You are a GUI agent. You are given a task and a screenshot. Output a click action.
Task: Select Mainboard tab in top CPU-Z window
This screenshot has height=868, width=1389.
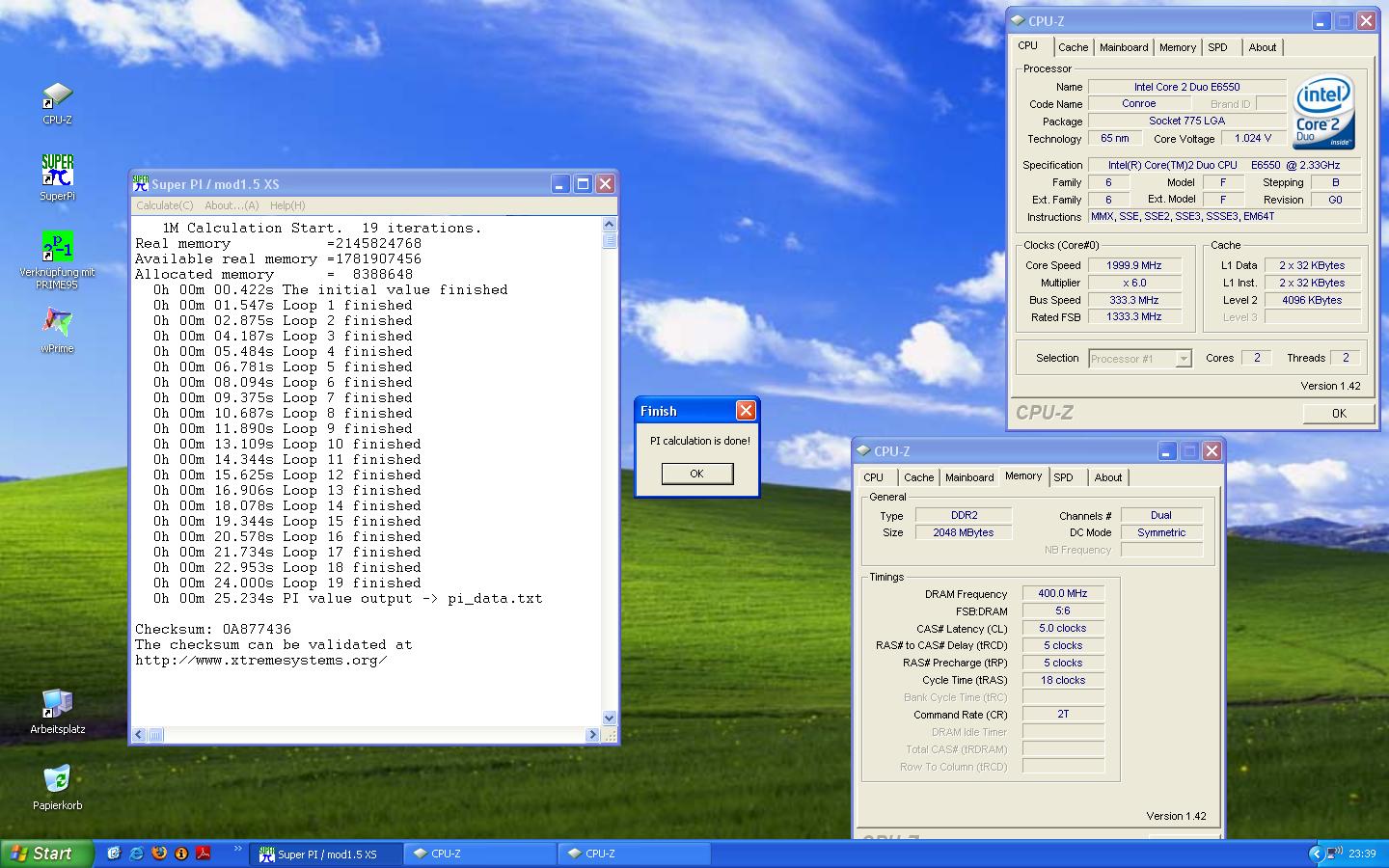click(x=1124, y=47)
